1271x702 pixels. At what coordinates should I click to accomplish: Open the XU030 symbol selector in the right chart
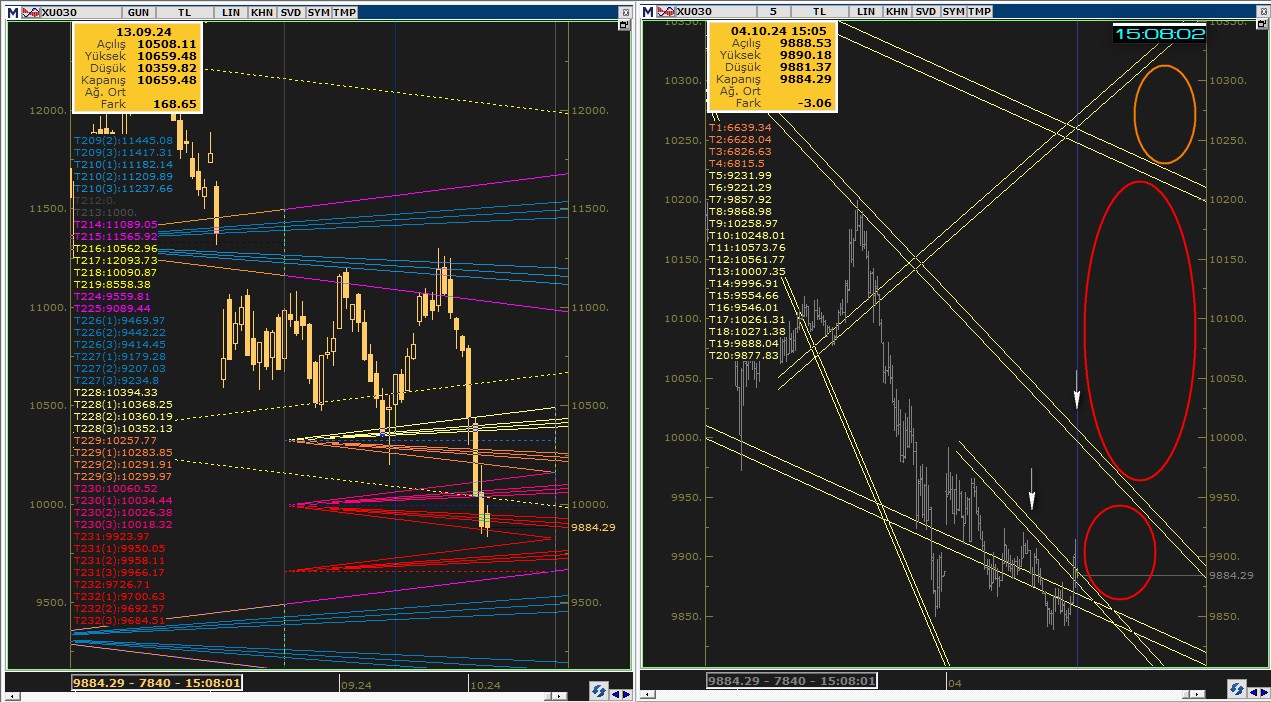click(x=715, y=11)
